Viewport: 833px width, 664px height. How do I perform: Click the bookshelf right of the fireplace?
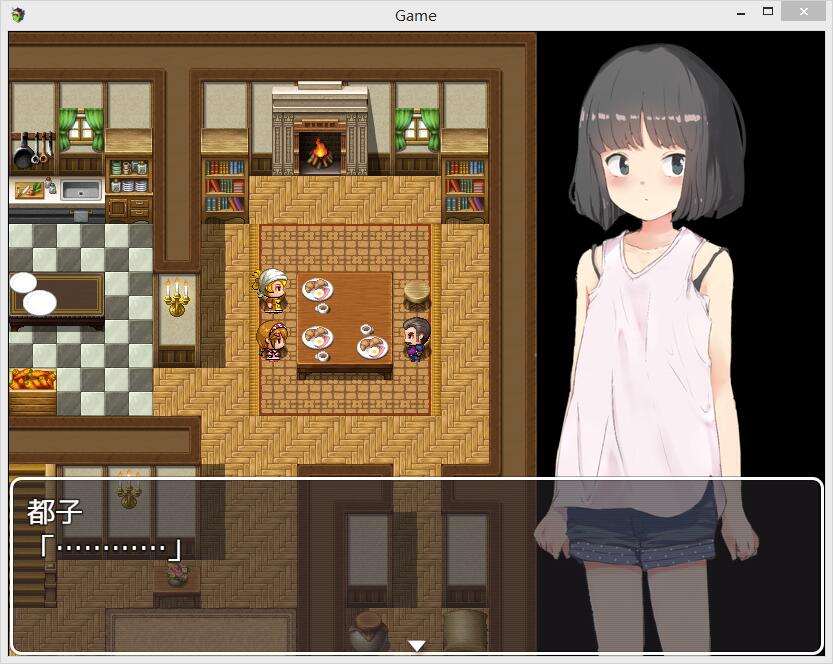464,186
